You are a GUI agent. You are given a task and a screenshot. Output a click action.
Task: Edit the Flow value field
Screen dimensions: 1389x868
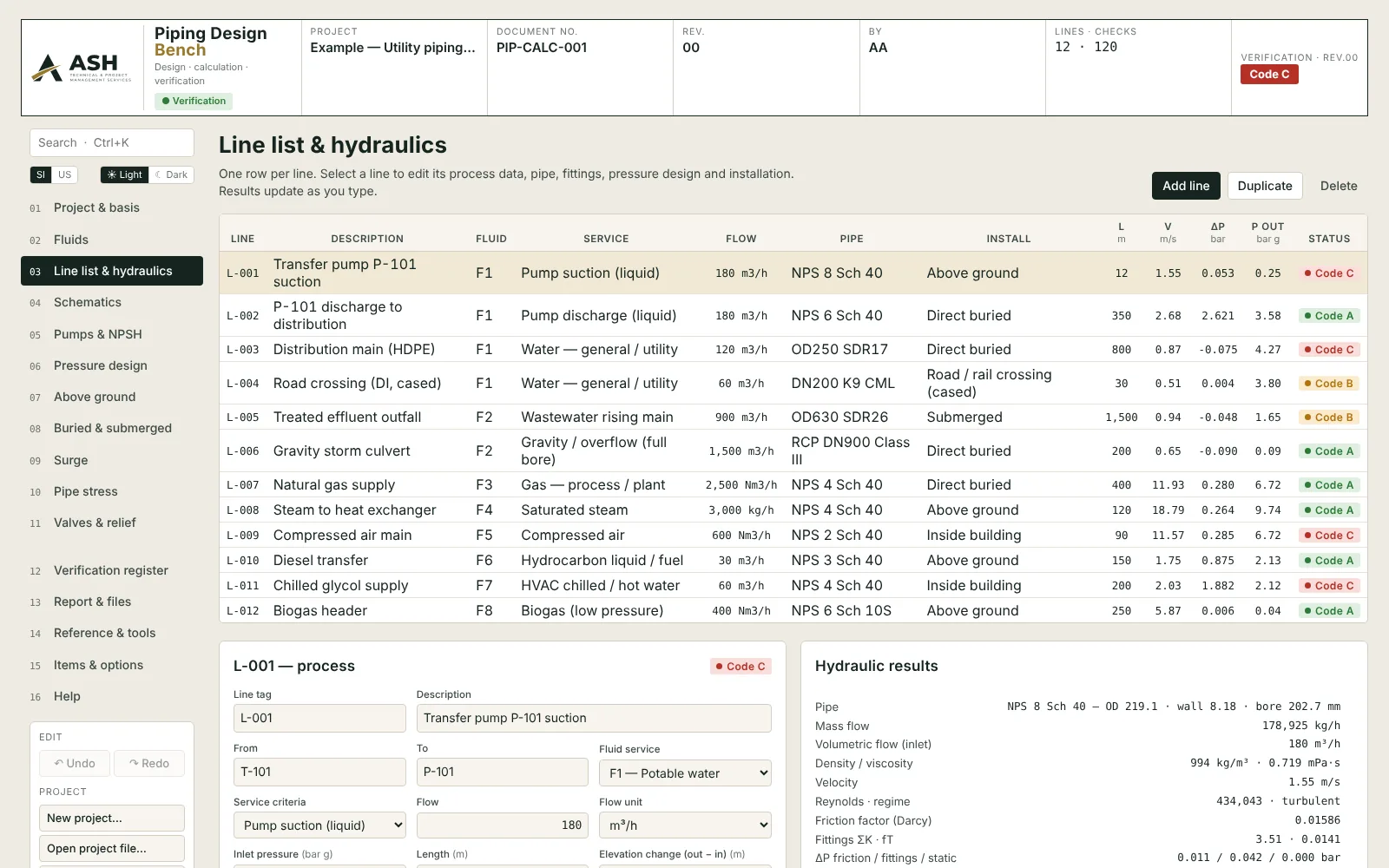pyautogui.click(x=502, y=825)
